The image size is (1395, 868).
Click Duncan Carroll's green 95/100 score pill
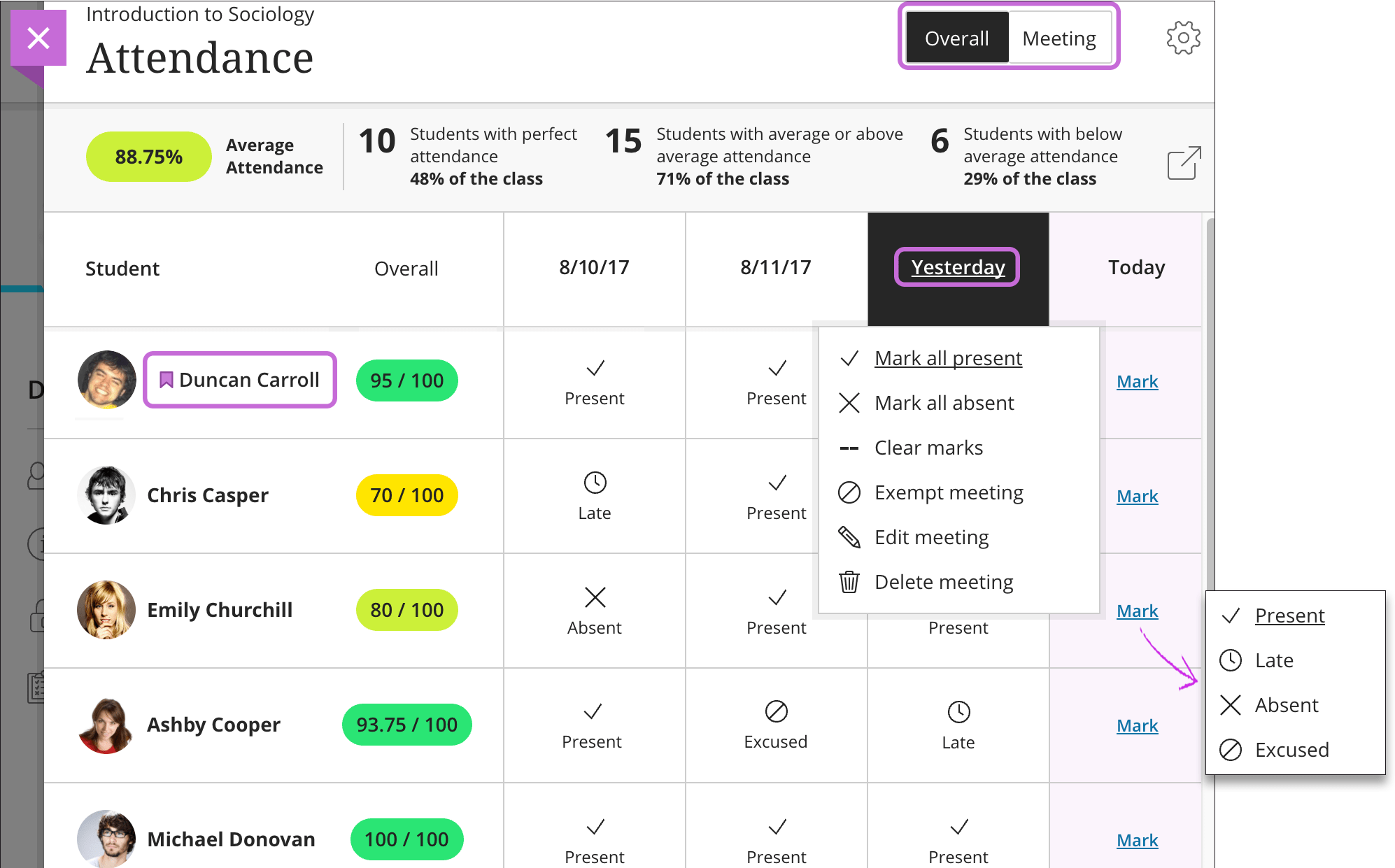click(x=406, y=380)
